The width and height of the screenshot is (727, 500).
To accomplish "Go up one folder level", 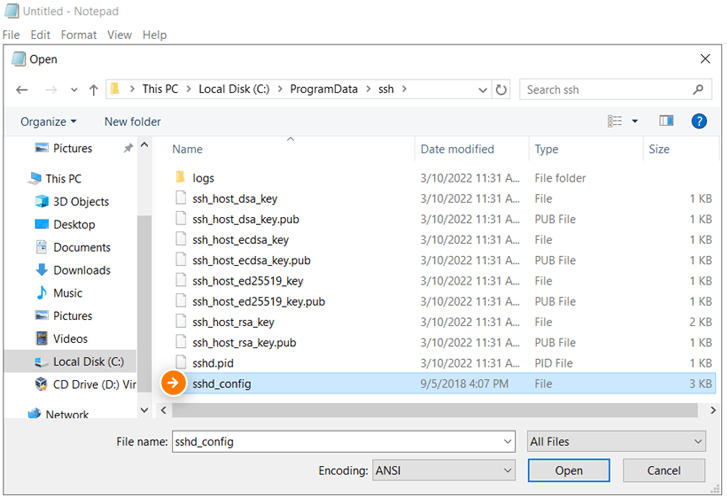I will [94, 90].
